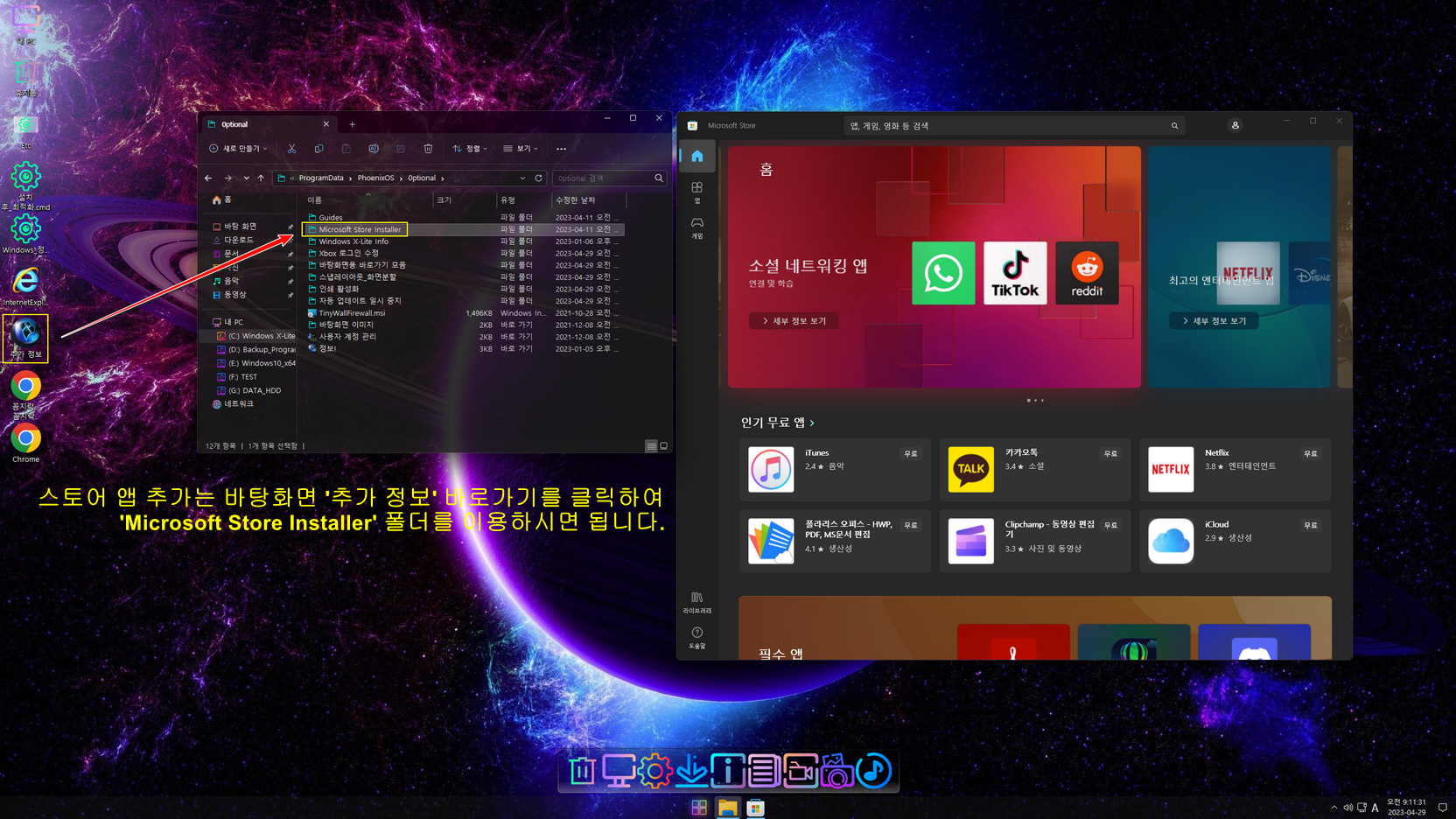Click the reddit tile in the Store banner

[1087, 273]
